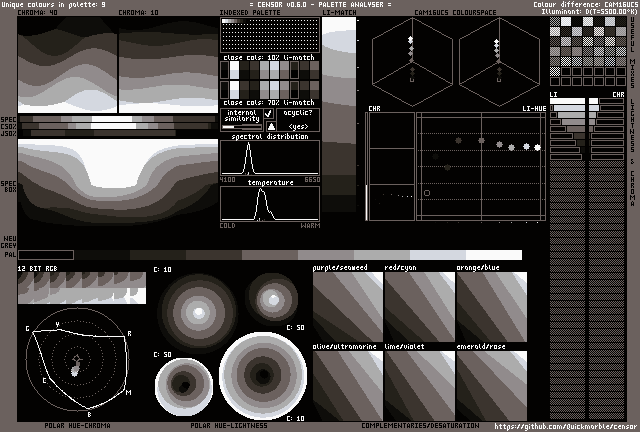Open the red/cyan desaturation thumbnail
This screenshot has width=640, height=432.
(420, 307)
